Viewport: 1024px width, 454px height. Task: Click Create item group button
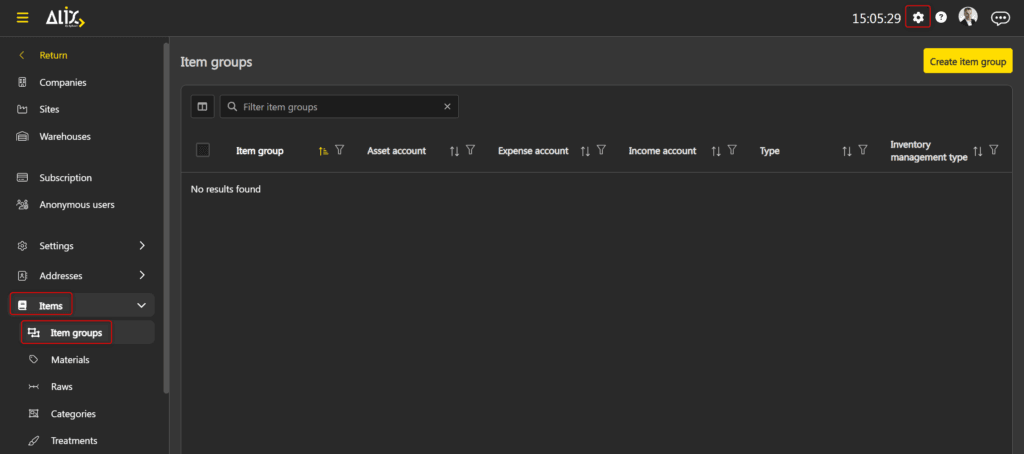click(967, 62)
